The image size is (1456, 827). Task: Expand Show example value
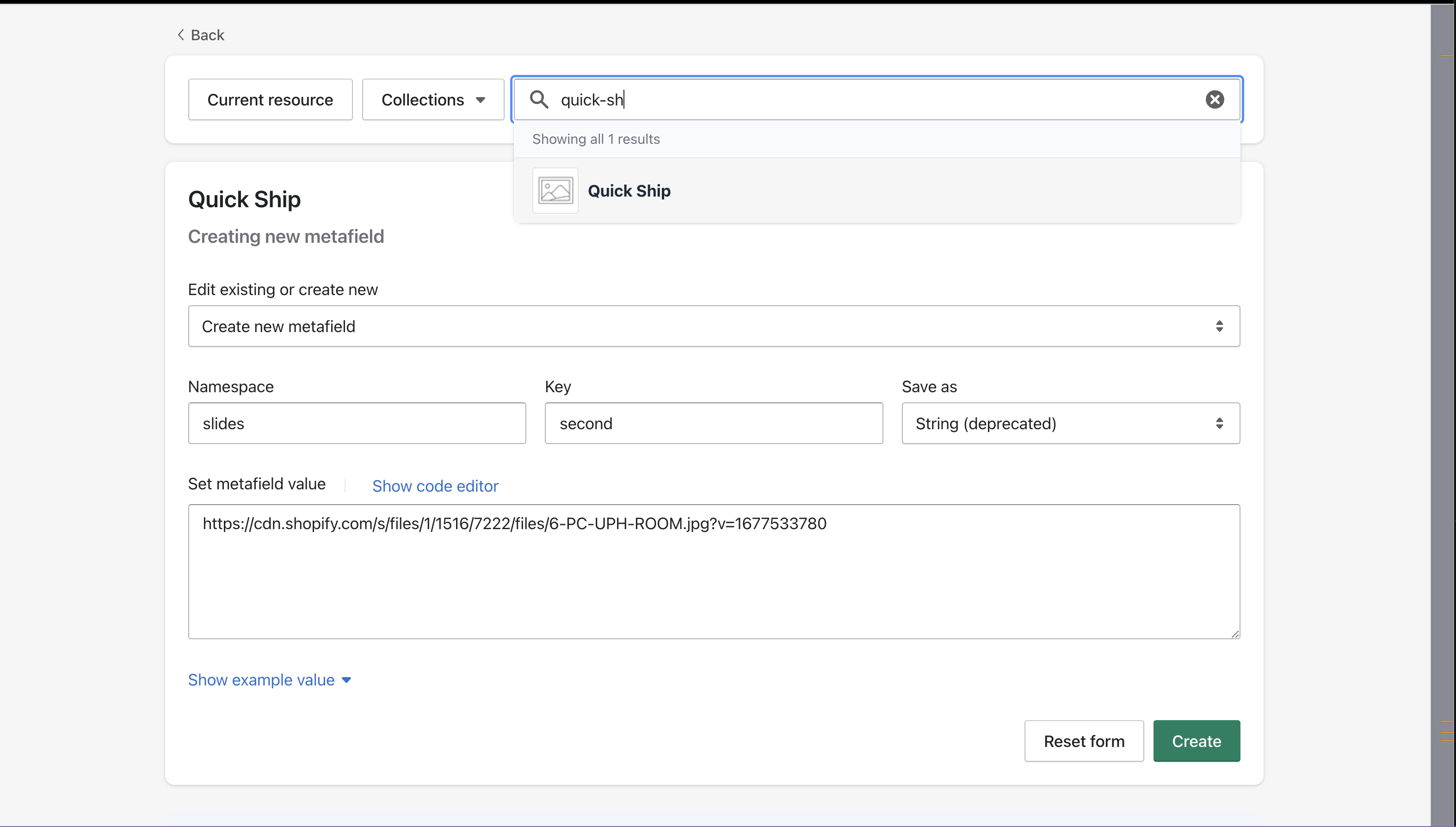[x=269, y=680]
